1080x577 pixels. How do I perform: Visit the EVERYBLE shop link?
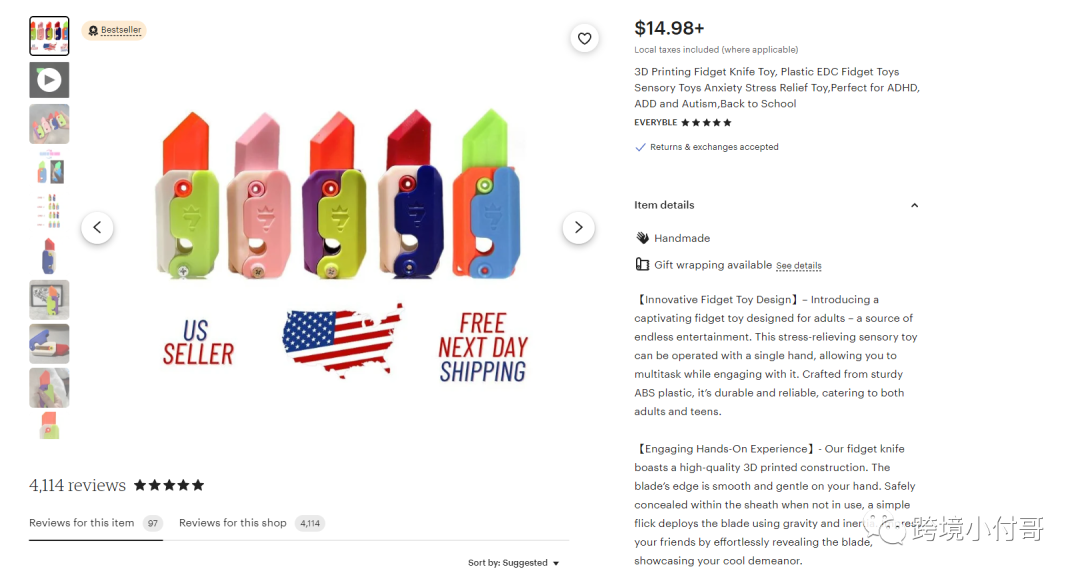coord(655,123)
